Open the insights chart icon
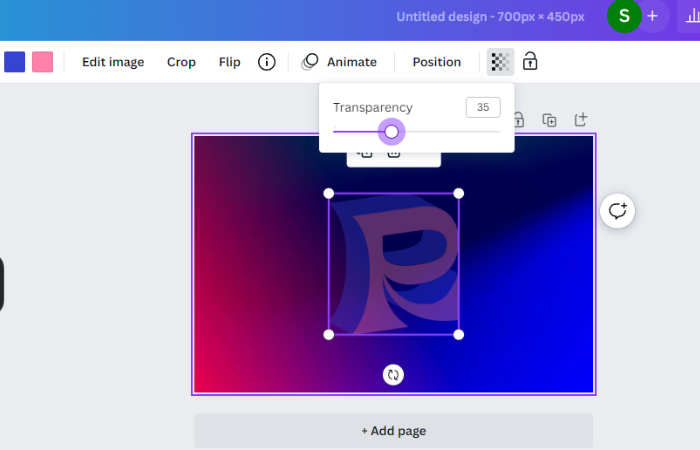 tap(691, 17)
